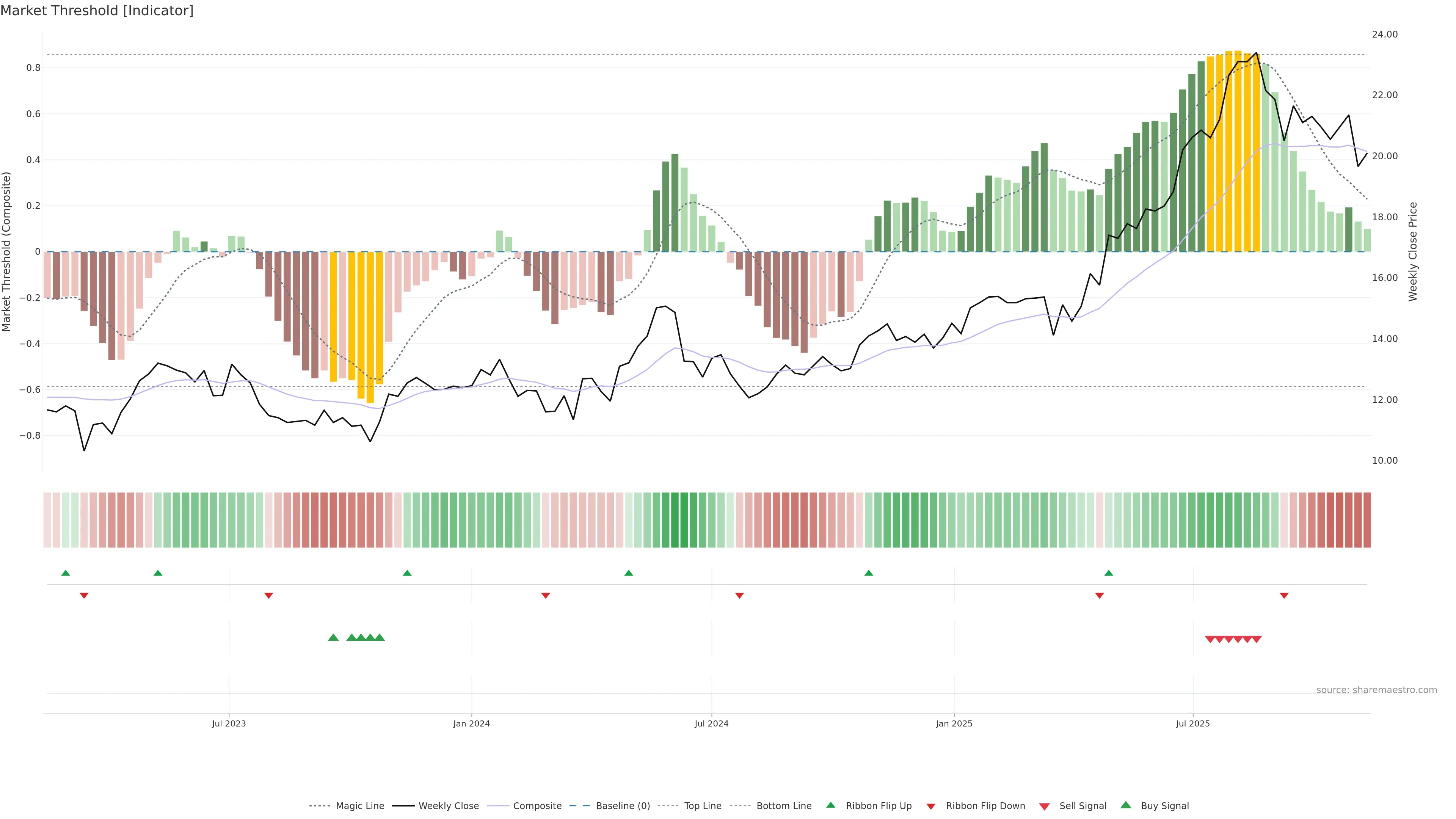The height and width of the screenshot is (819, 1456).
Task: Toggle the Weekly Close legend entry
Action: [x=448, y=805]
